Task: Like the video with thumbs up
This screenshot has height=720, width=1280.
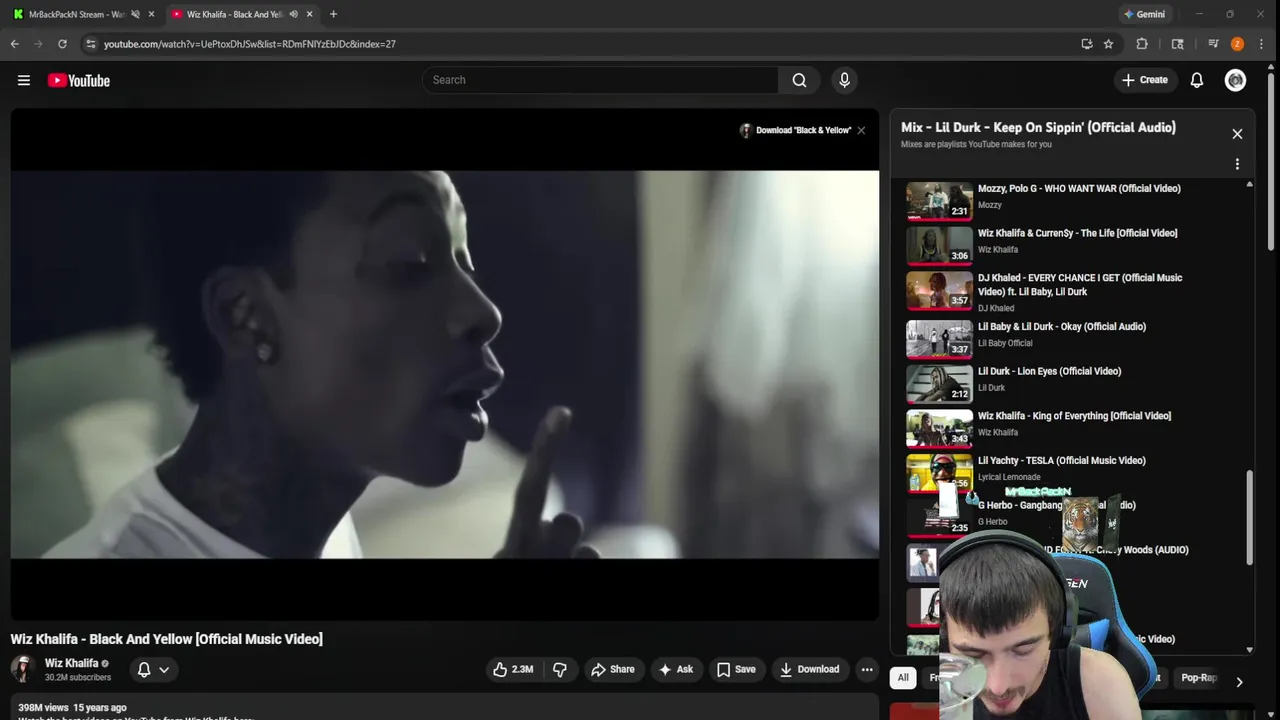Action: point(513,669)
